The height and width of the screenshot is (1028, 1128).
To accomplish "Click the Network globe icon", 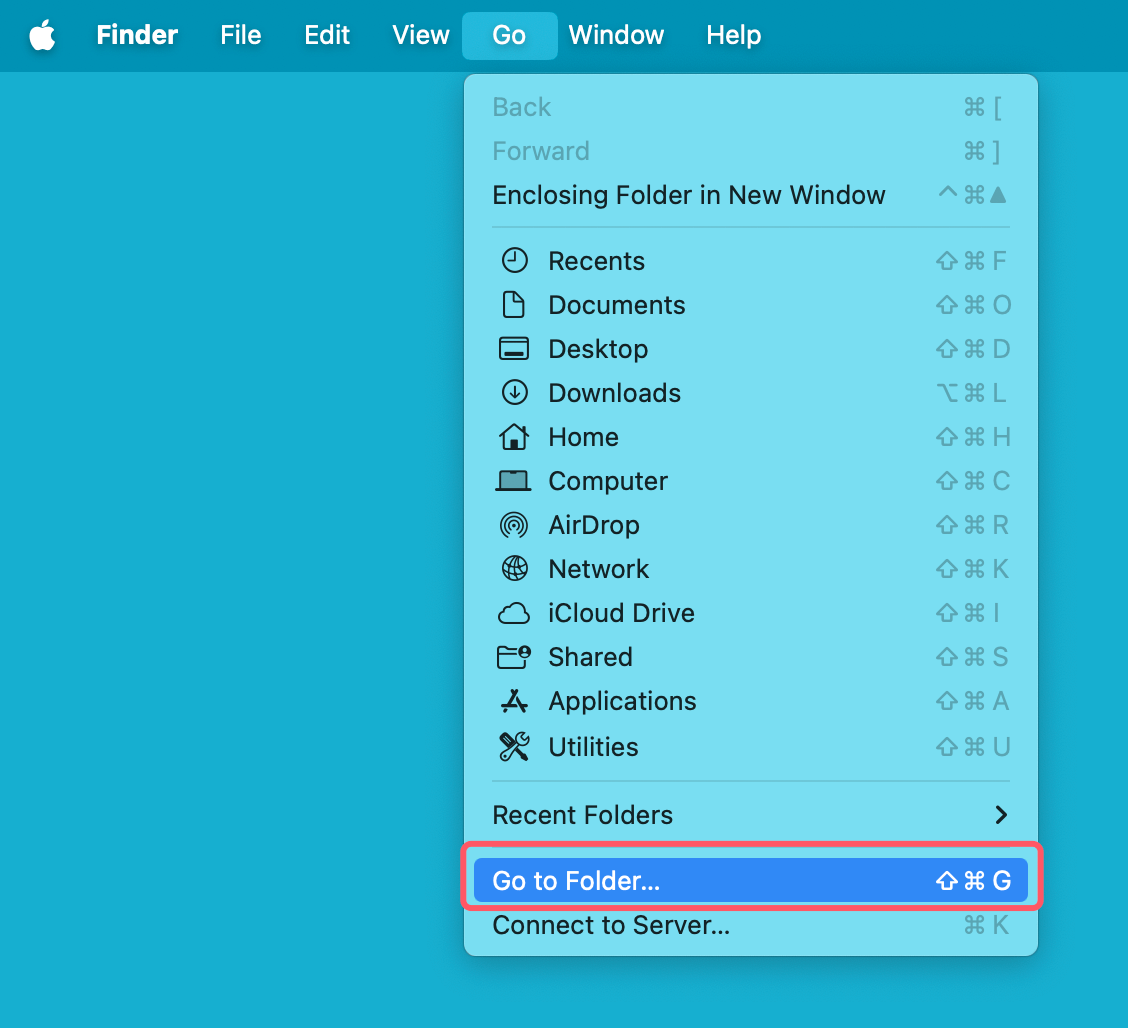I will coord(514,568).
